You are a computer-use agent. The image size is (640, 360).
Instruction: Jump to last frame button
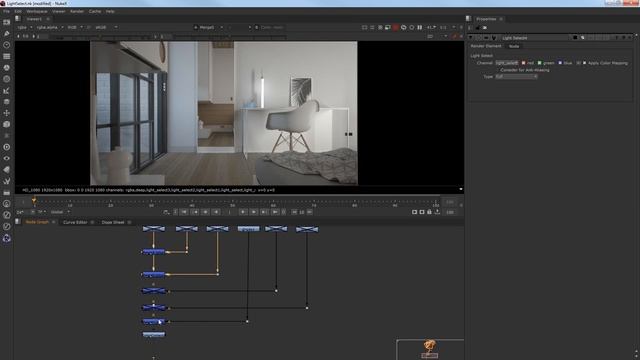click(x=275, y=212)
